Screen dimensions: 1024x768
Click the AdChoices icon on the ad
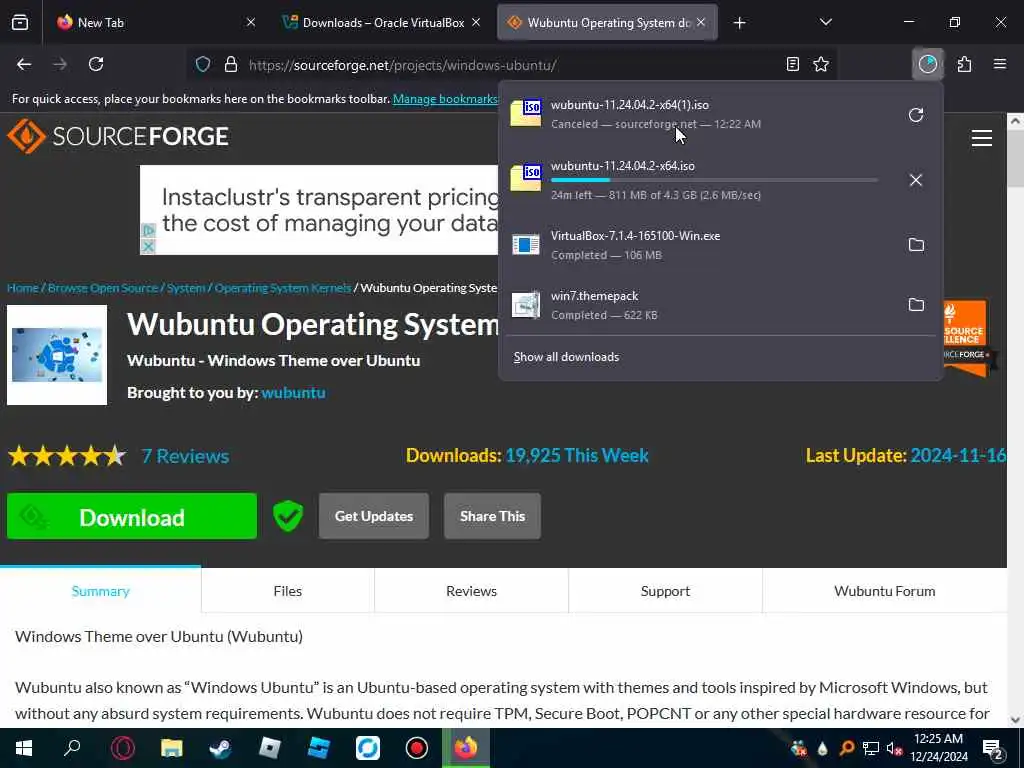point(148,231)
